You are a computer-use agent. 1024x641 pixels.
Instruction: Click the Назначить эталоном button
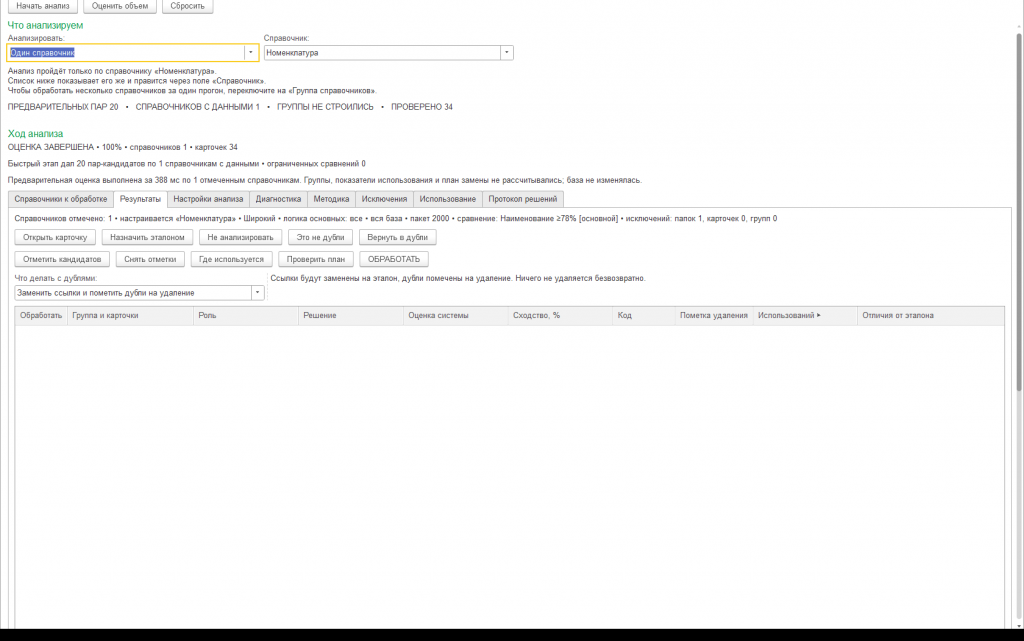pyautogui.click(x=148, y=238)
